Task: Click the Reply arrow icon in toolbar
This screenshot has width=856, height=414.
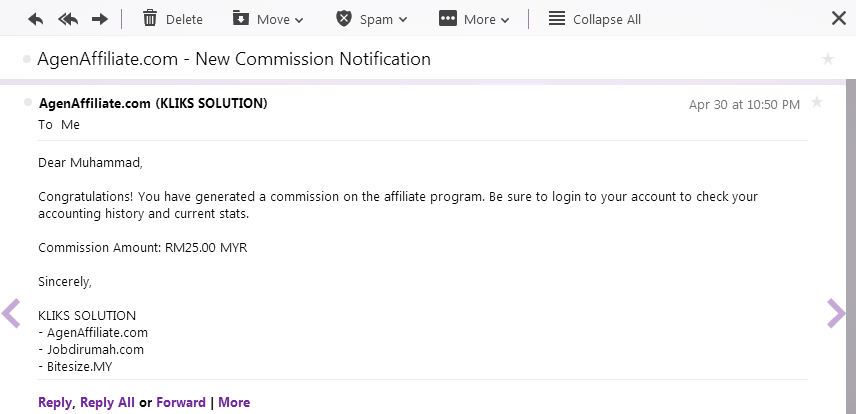Action: pos(35,20)
